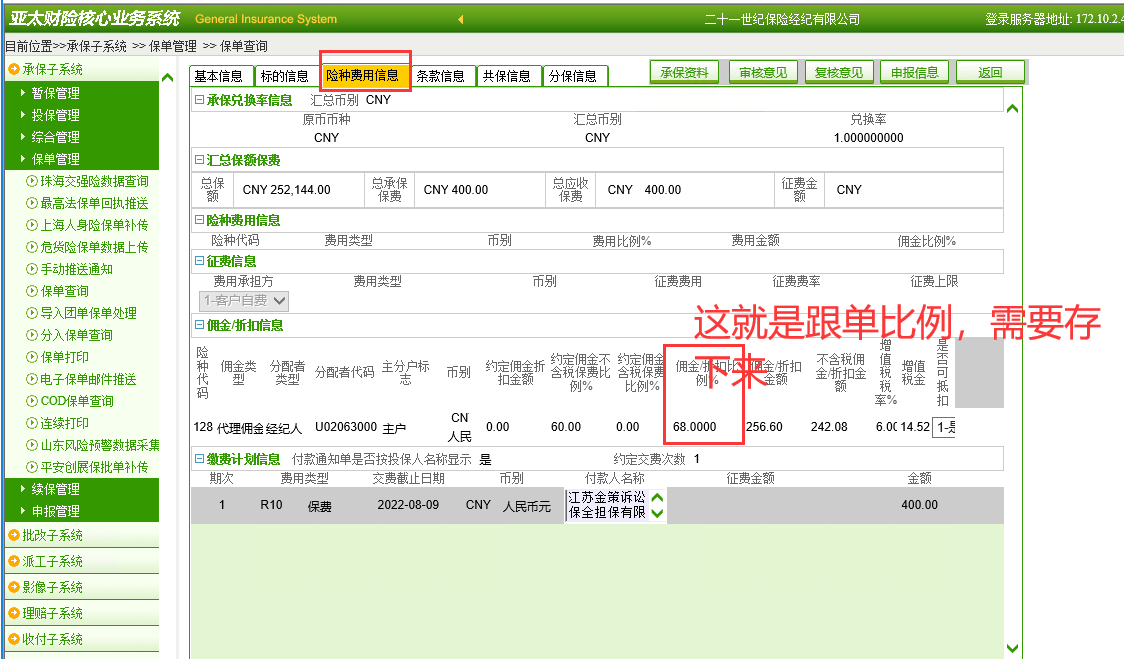This screenshot has width=1124, height=659.
Task: Click the left-pointing triangle in the header bar
Action: (460, 19)
